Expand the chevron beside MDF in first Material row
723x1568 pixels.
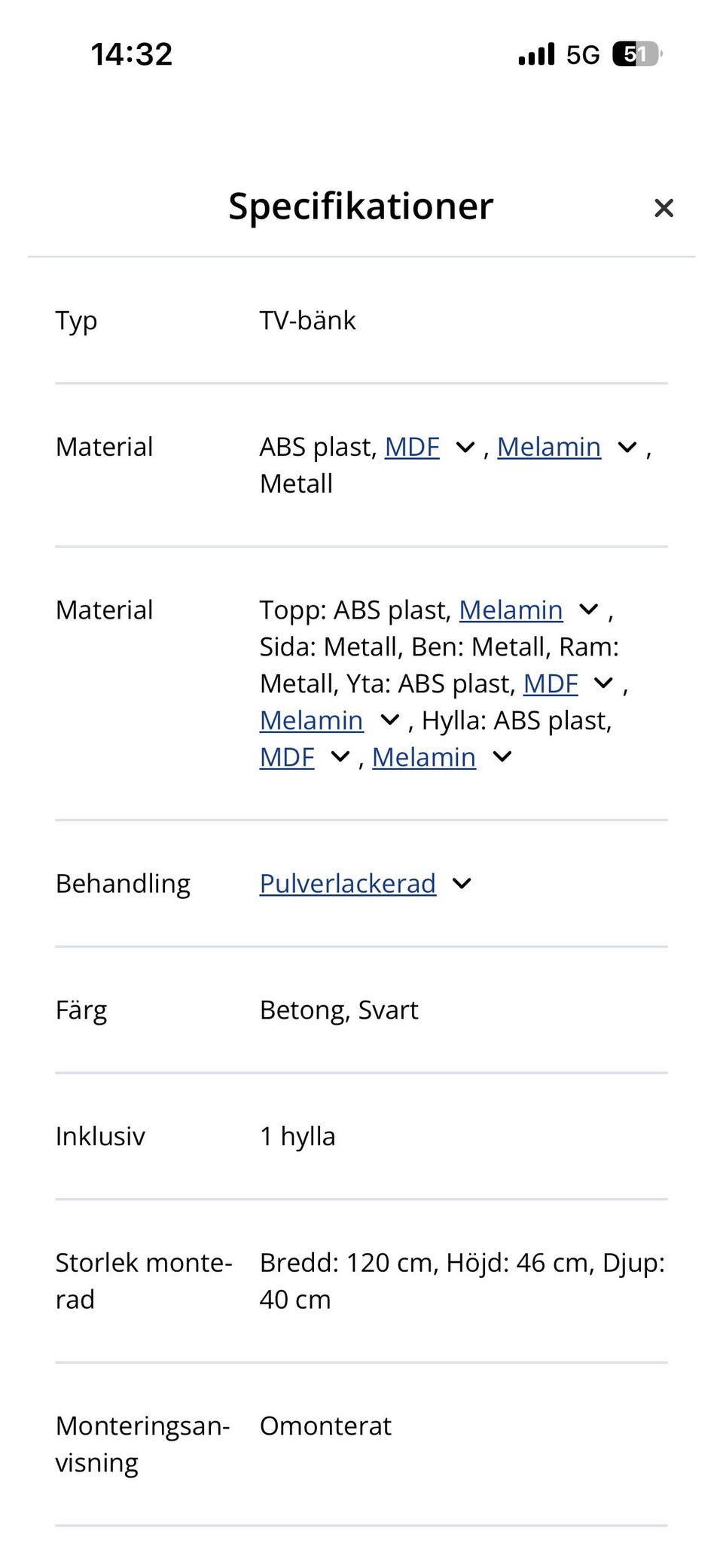pyautogui.click(x=465, y=448)
